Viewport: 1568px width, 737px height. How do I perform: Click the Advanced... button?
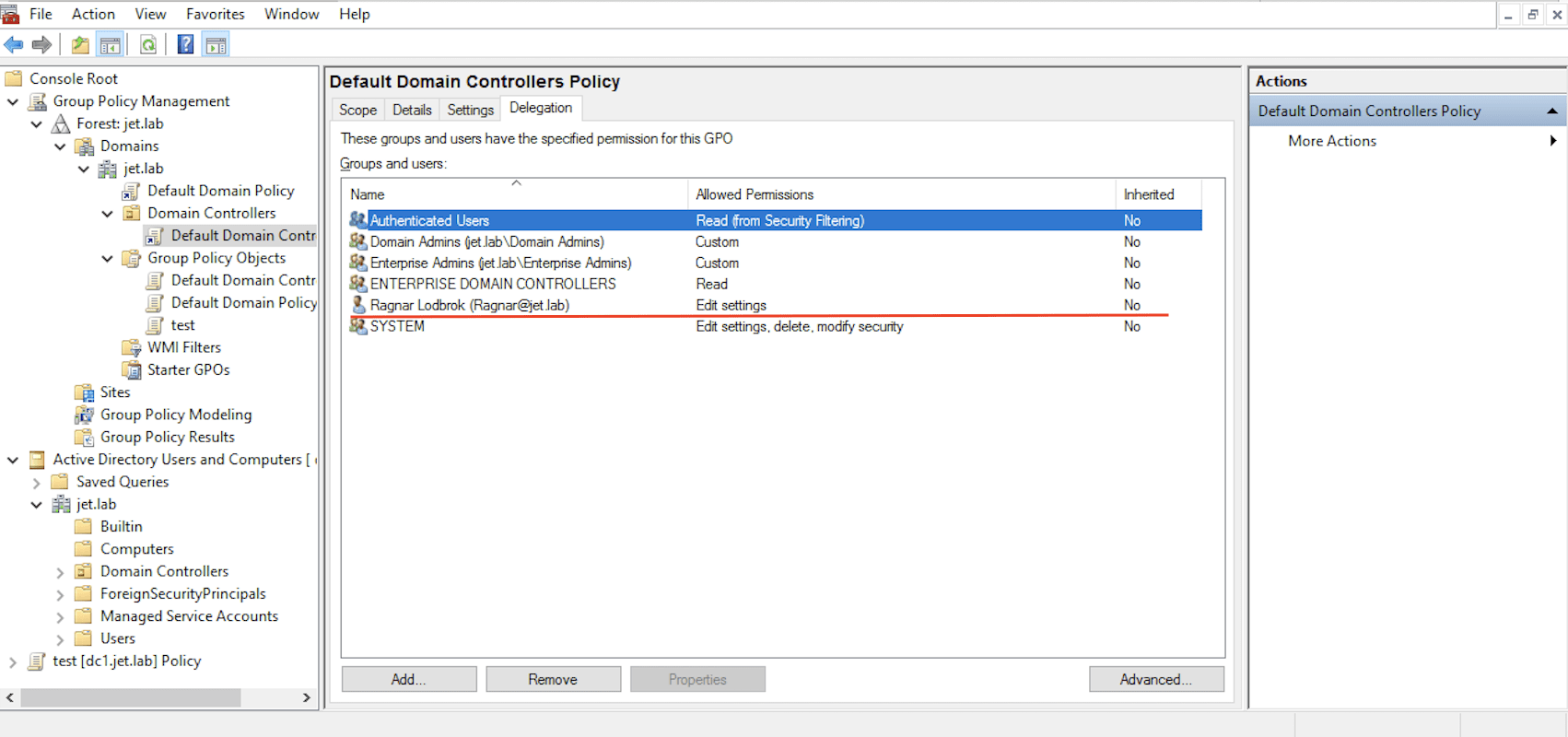pyautogui.click(x=1156, y=679)
